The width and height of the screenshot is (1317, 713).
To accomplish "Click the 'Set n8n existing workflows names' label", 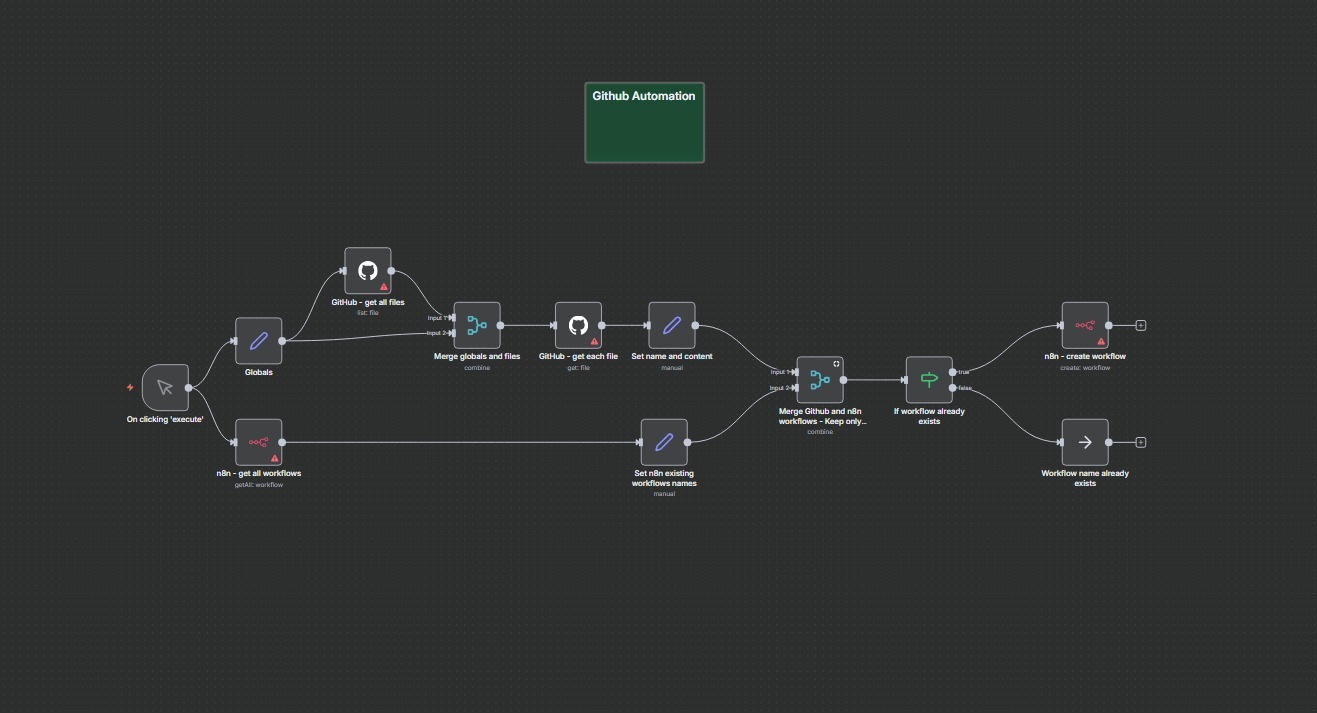I will 664,478.
